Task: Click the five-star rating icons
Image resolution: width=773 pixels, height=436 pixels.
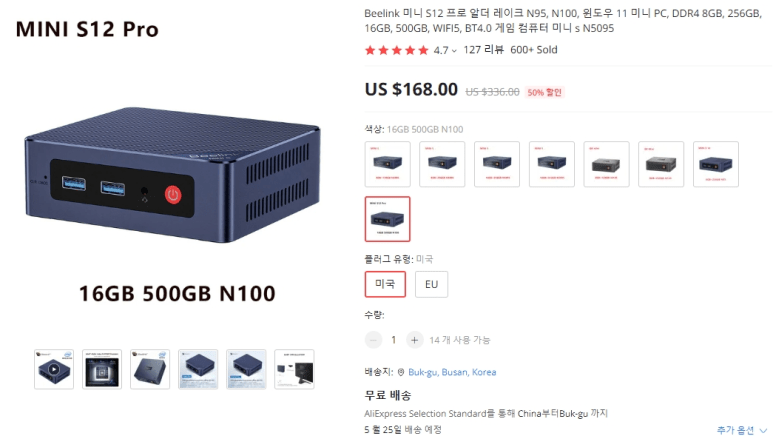Action: tap(397, 50)
